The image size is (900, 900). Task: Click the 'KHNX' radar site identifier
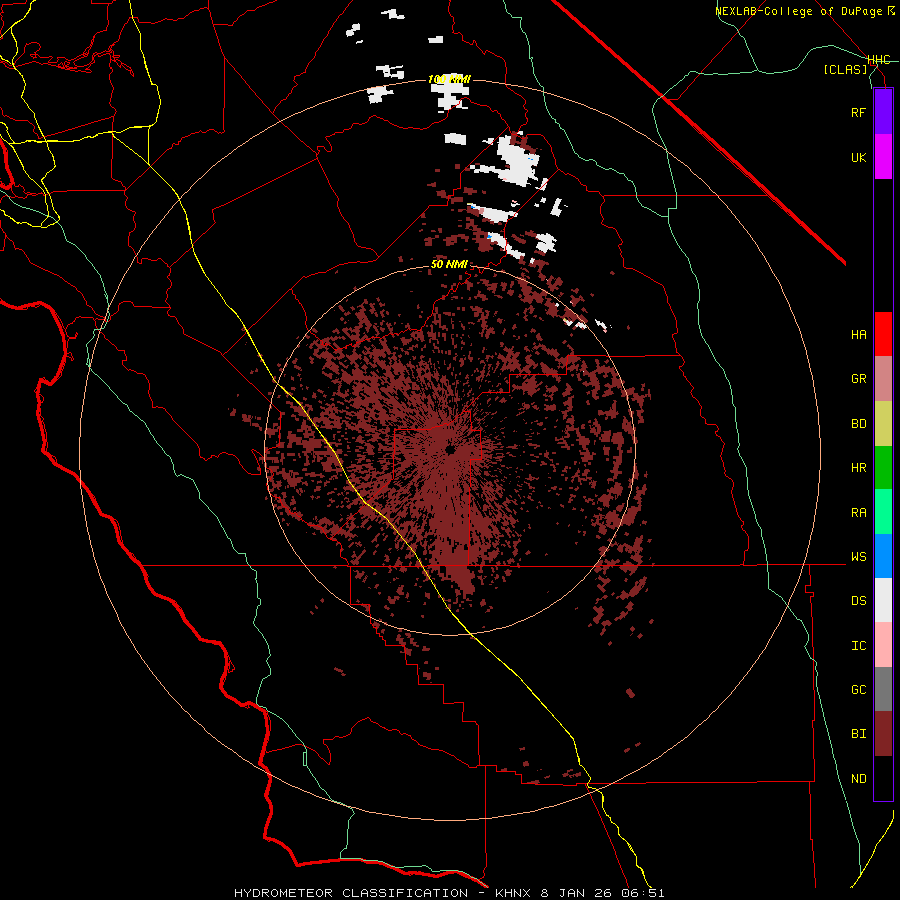pos(515,893)
